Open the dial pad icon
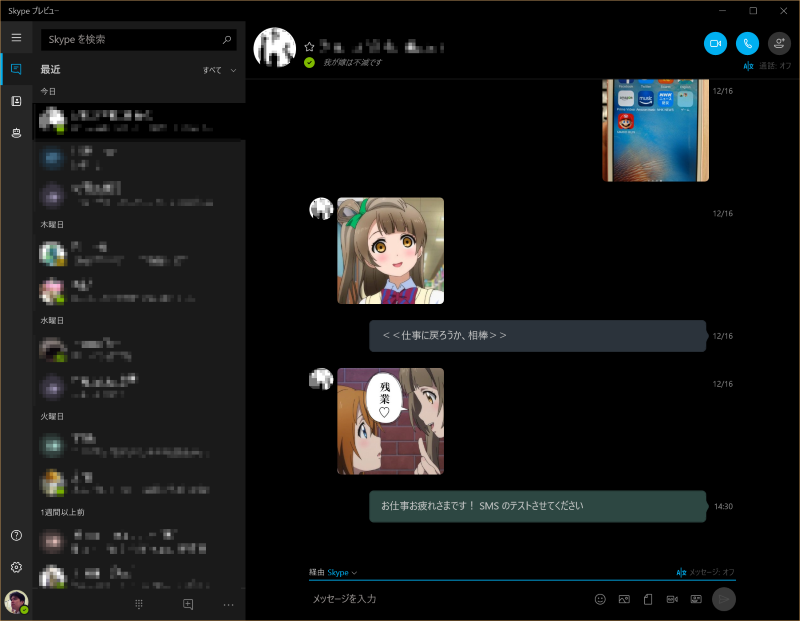 tap(139, 604)
